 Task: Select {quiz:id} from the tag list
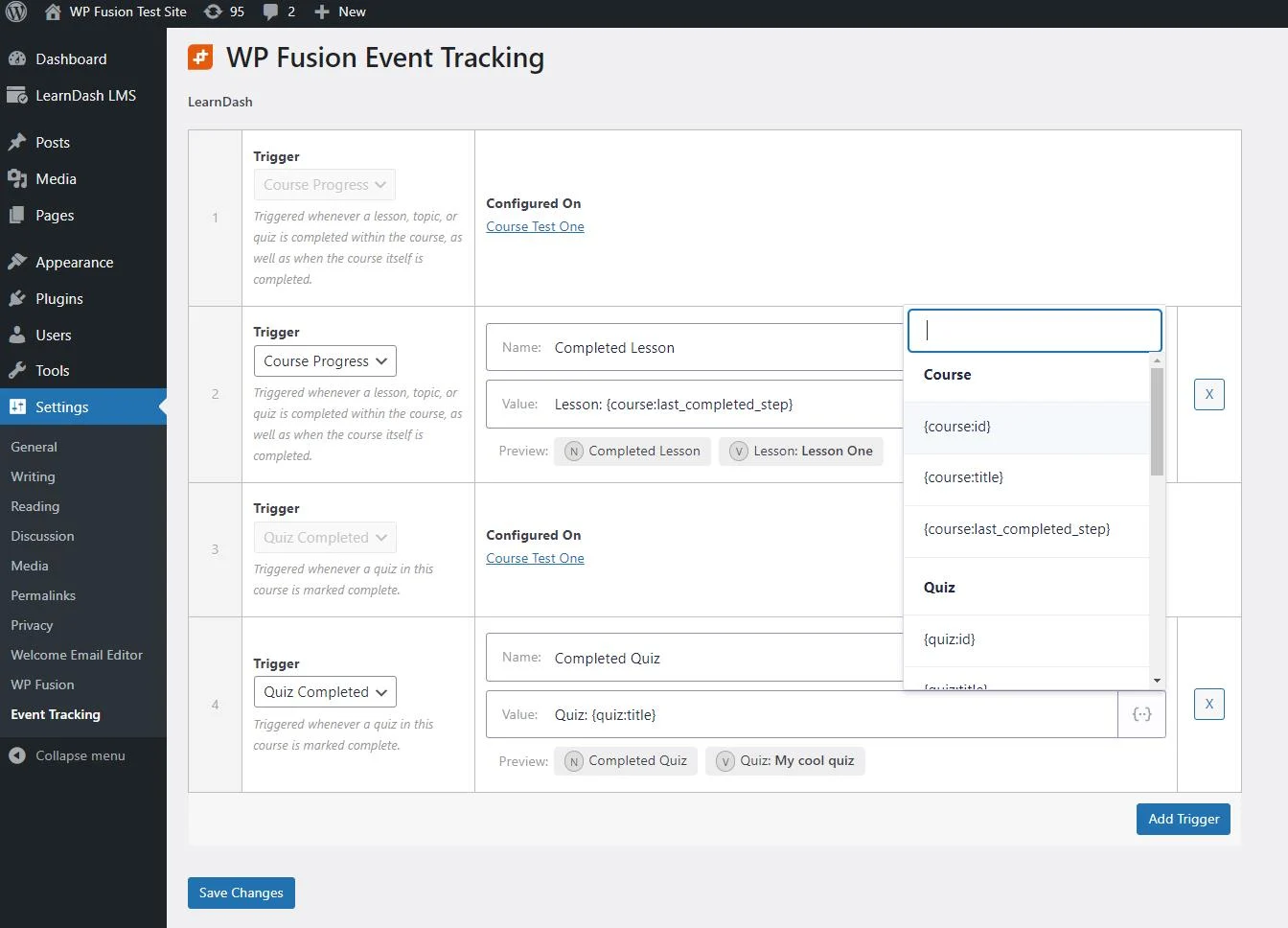(1026, 639)
